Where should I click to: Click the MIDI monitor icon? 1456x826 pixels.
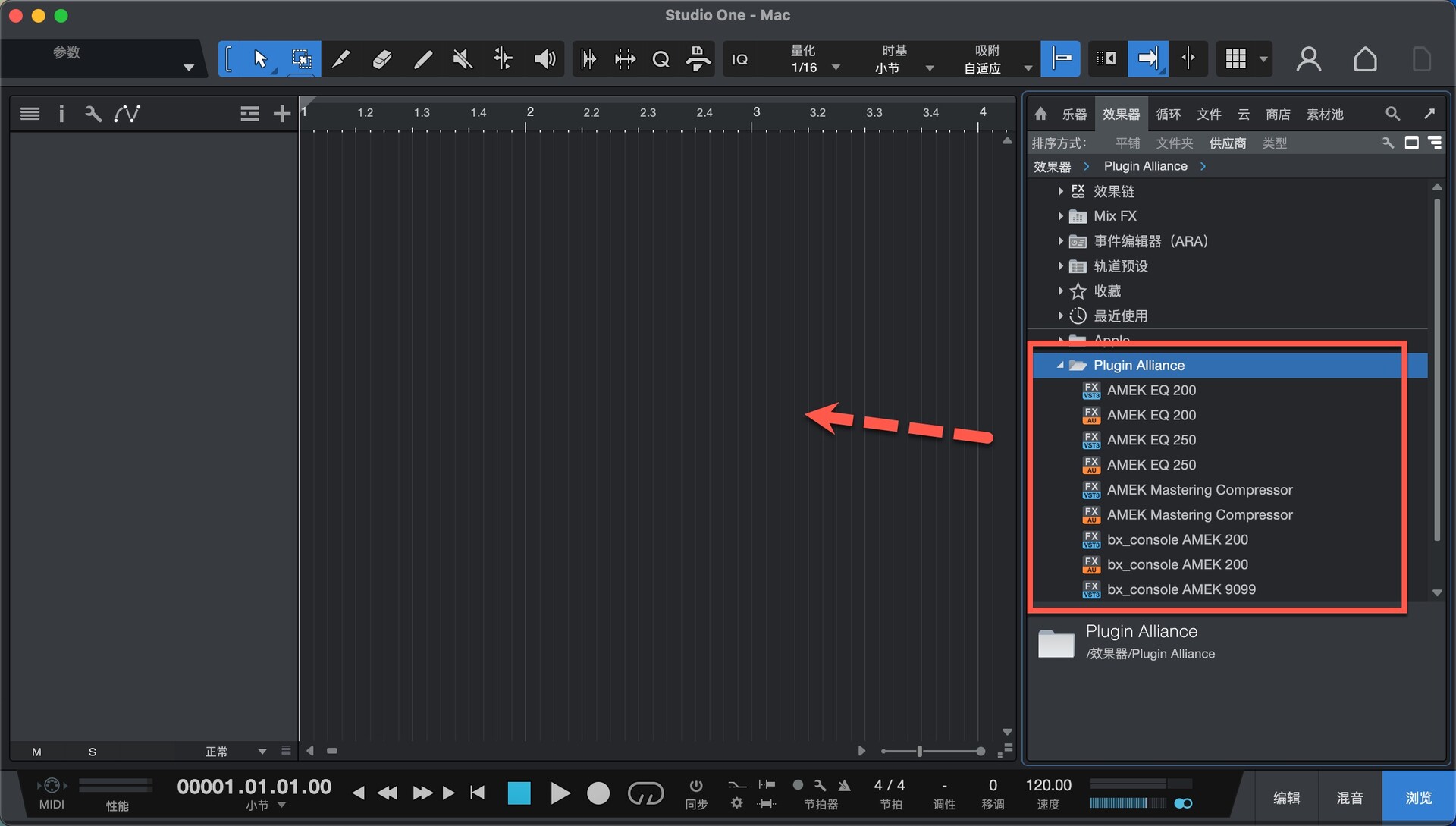[52, 786]
